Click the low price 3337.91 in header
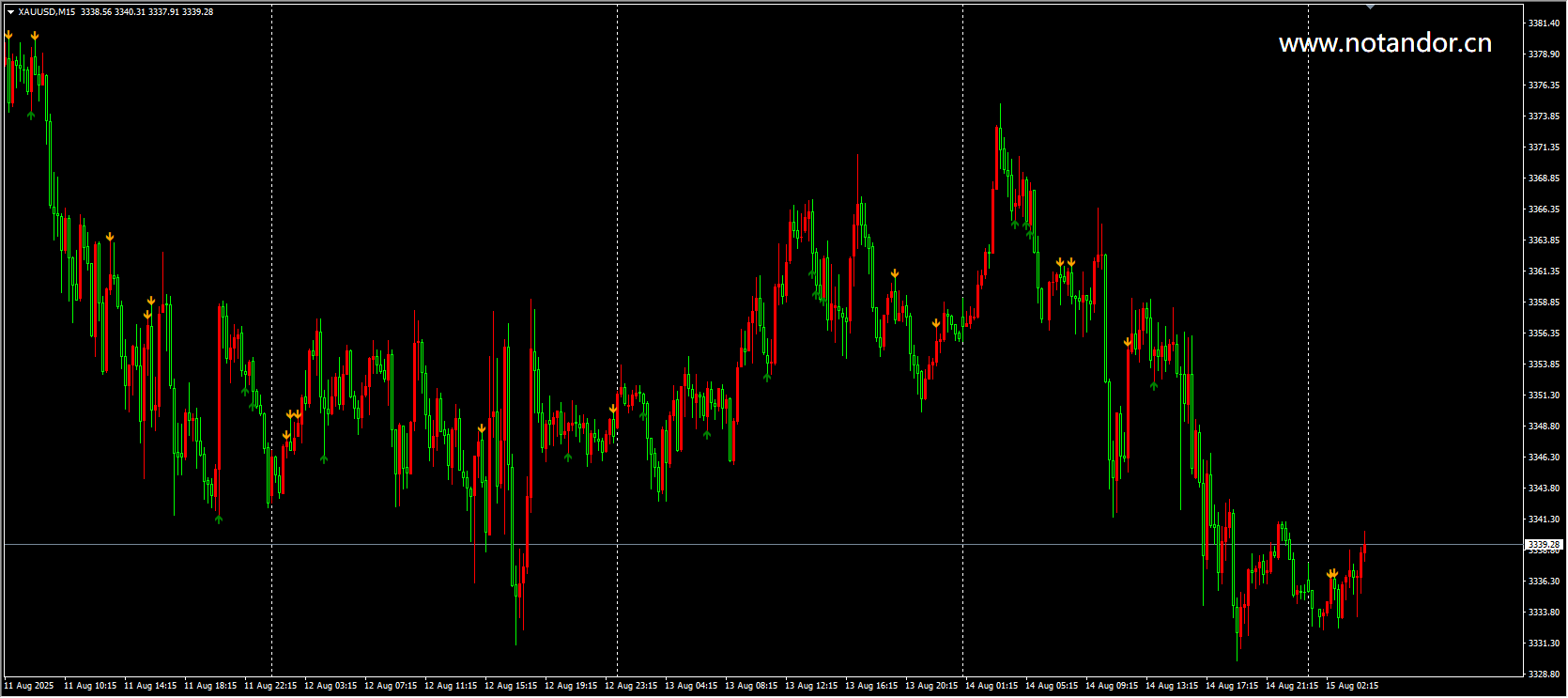Screen dimensions: 1568x698 tap(163, 12)
